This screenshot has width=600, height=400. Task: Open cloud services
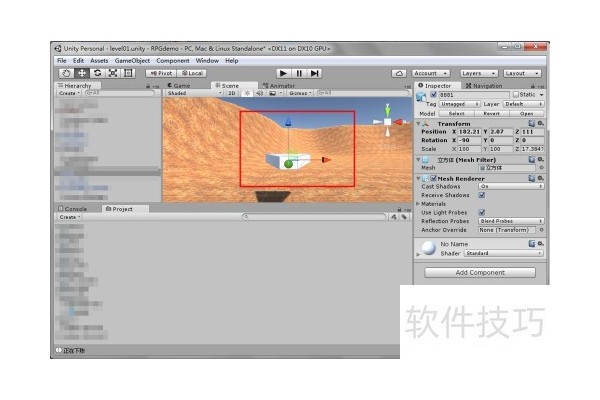[x=399, y=73]
